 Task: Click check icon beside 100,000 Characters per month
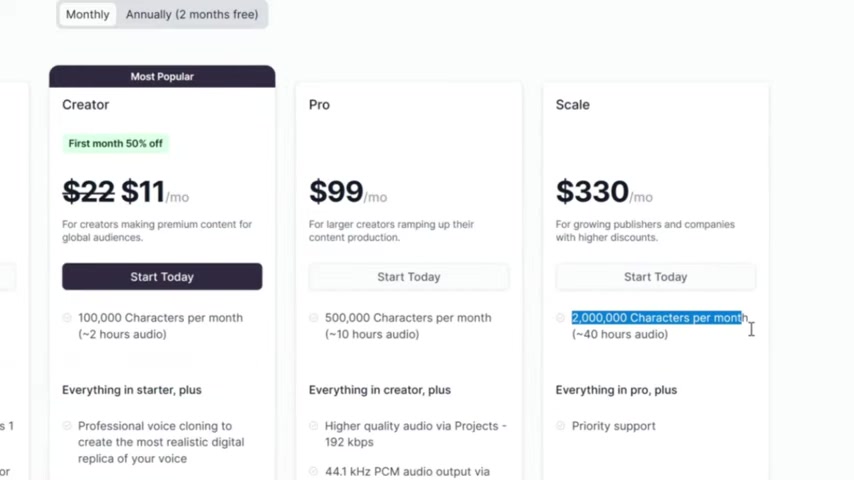pyautogui.click(x=67, y=318)
